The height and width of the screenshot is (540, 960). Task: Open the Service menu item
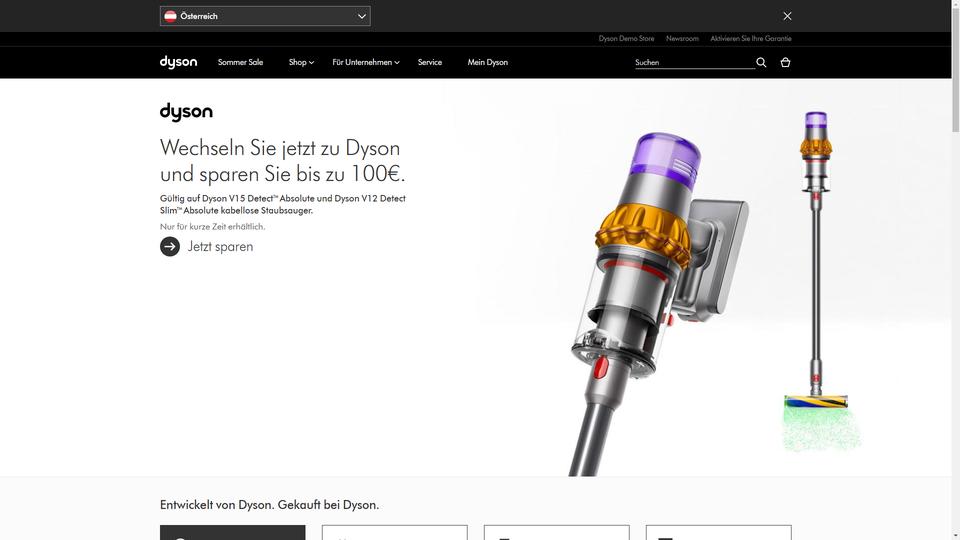(430, 62)
